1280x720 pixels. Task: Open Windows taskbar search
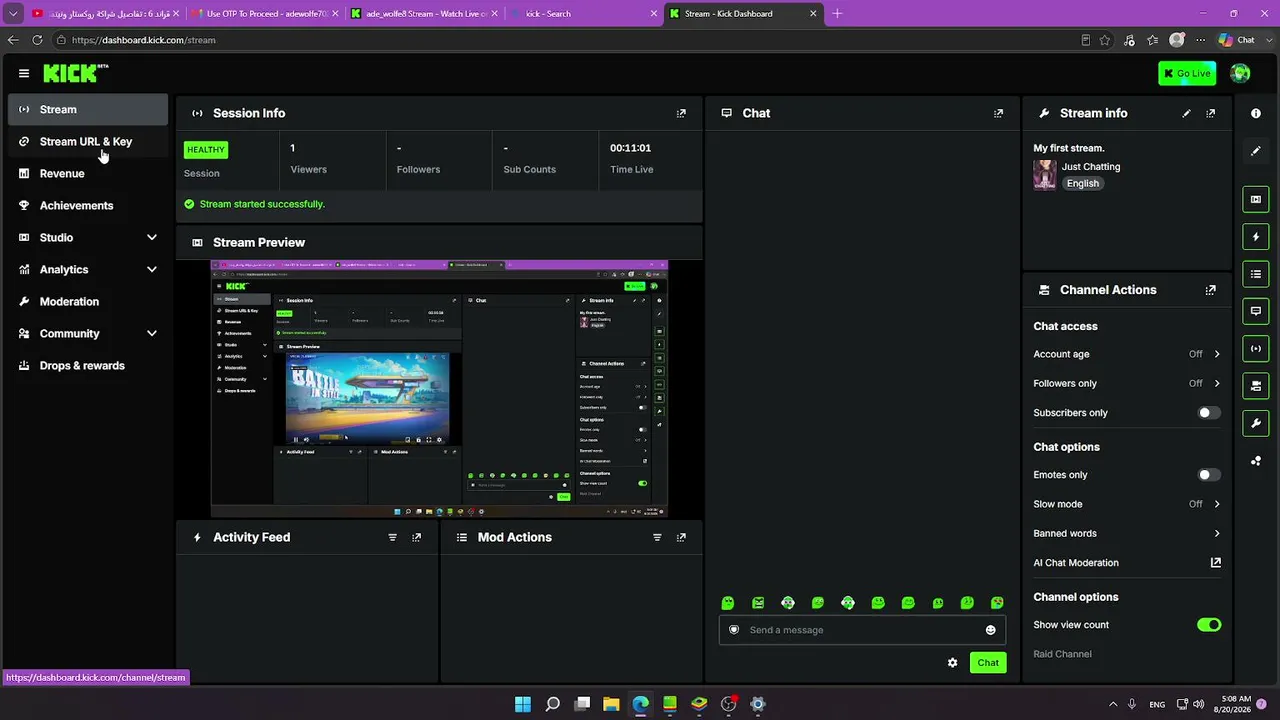(552, 704)
